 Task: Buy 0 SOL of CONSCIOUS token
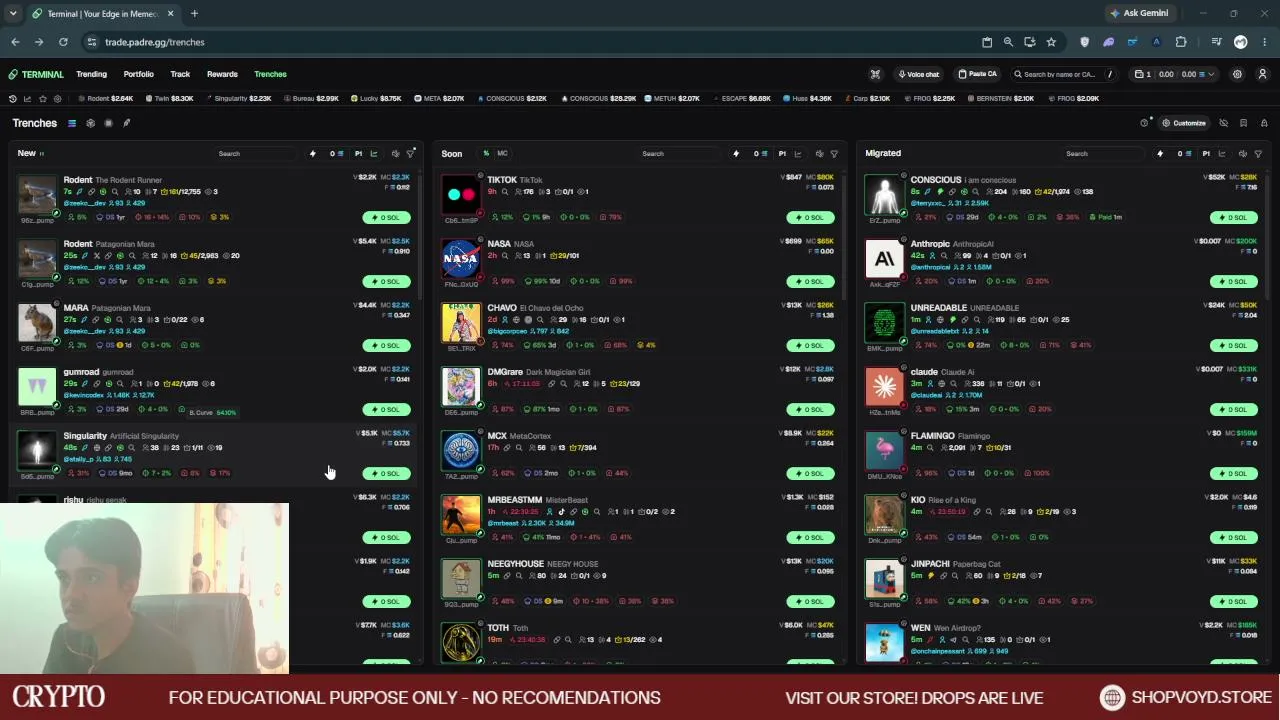(1235, 217)
